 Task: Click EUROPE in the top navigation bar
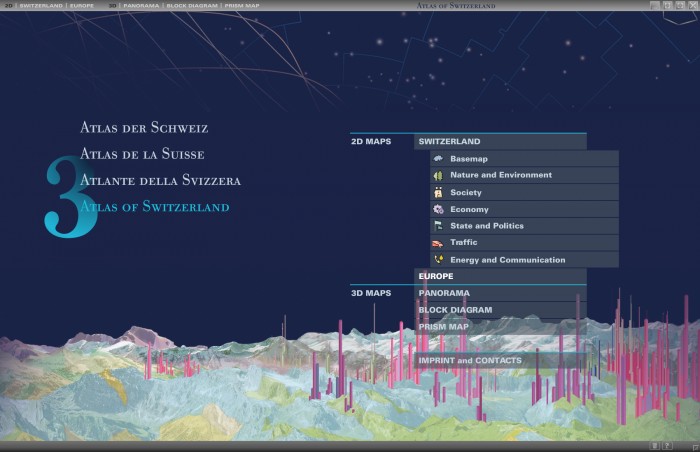tap(82, 5)
